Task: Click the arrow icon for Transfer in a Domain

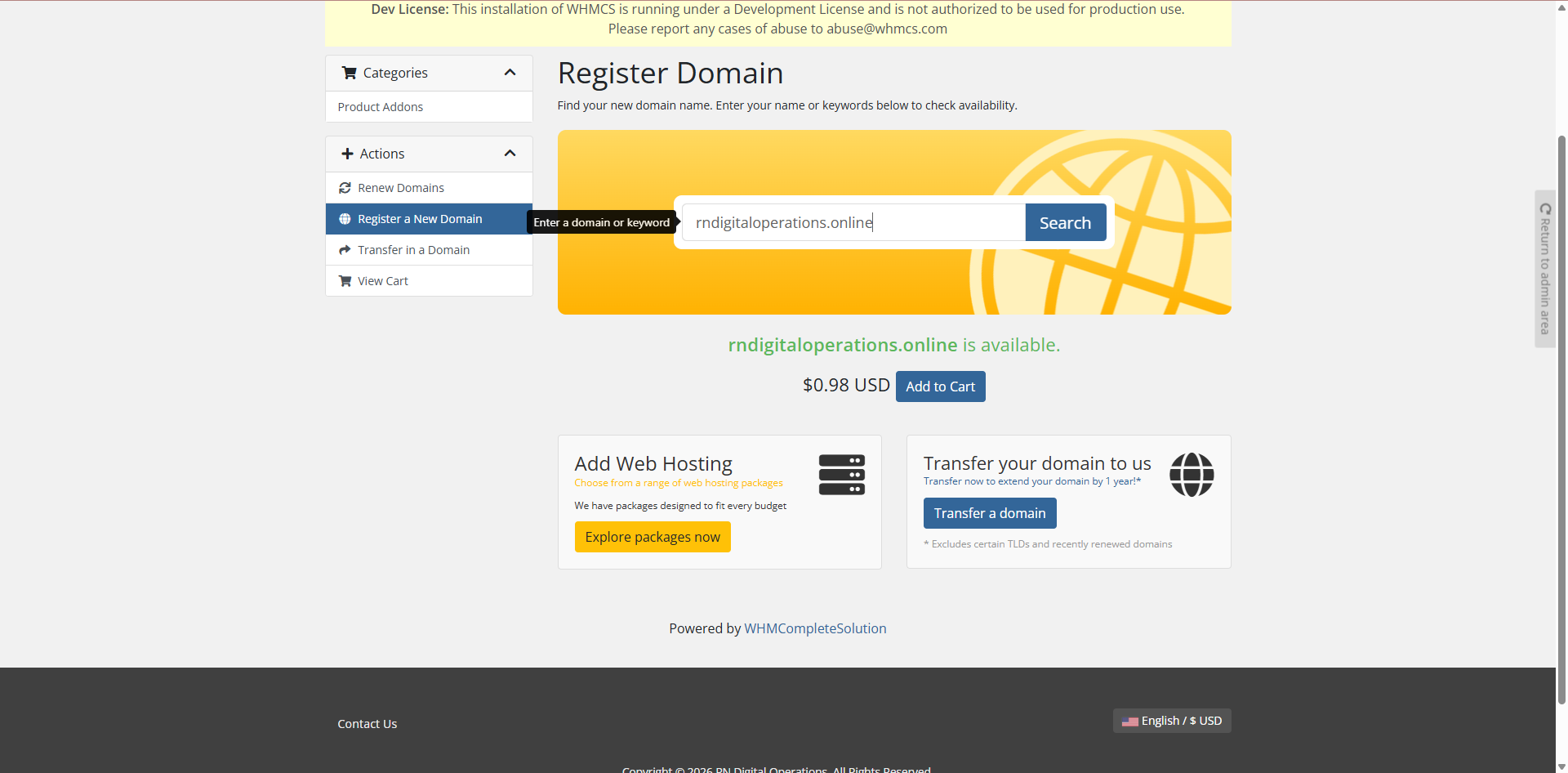Action: click(345, 250)
